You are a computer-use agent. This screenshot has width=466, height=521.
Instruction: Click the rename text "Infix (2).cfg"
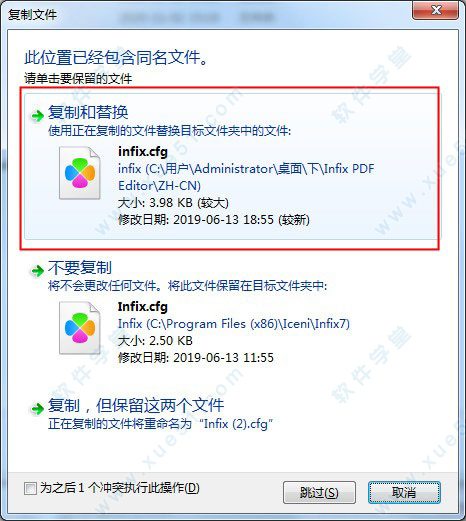click(x=236, y=424)
